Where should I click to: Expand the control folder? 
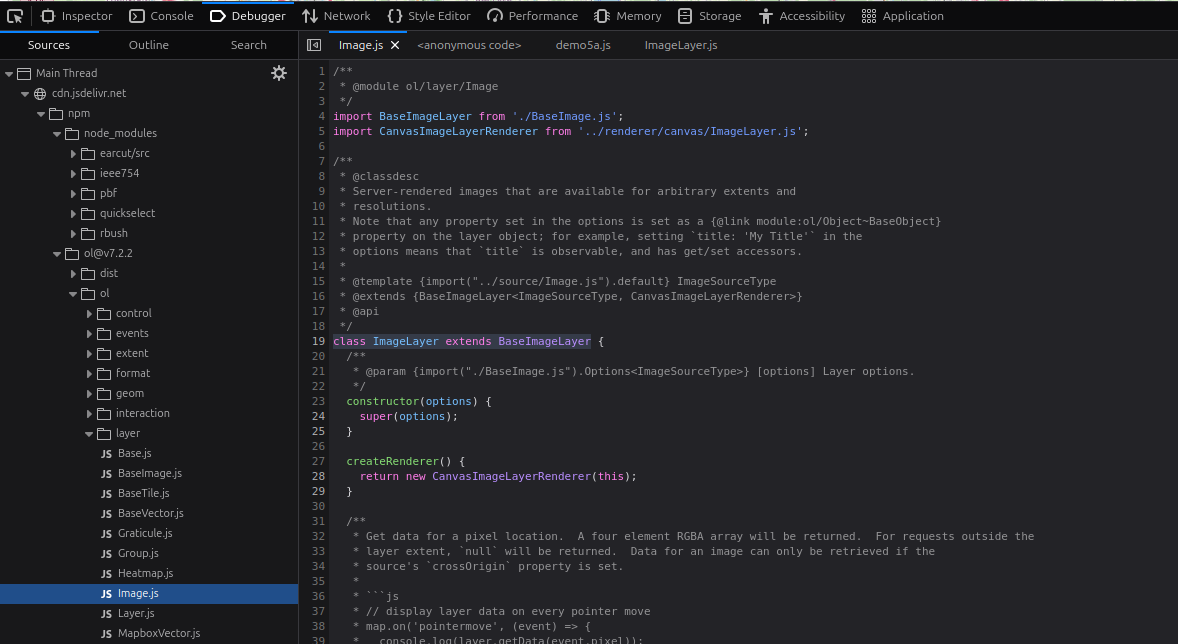point(89,313)
